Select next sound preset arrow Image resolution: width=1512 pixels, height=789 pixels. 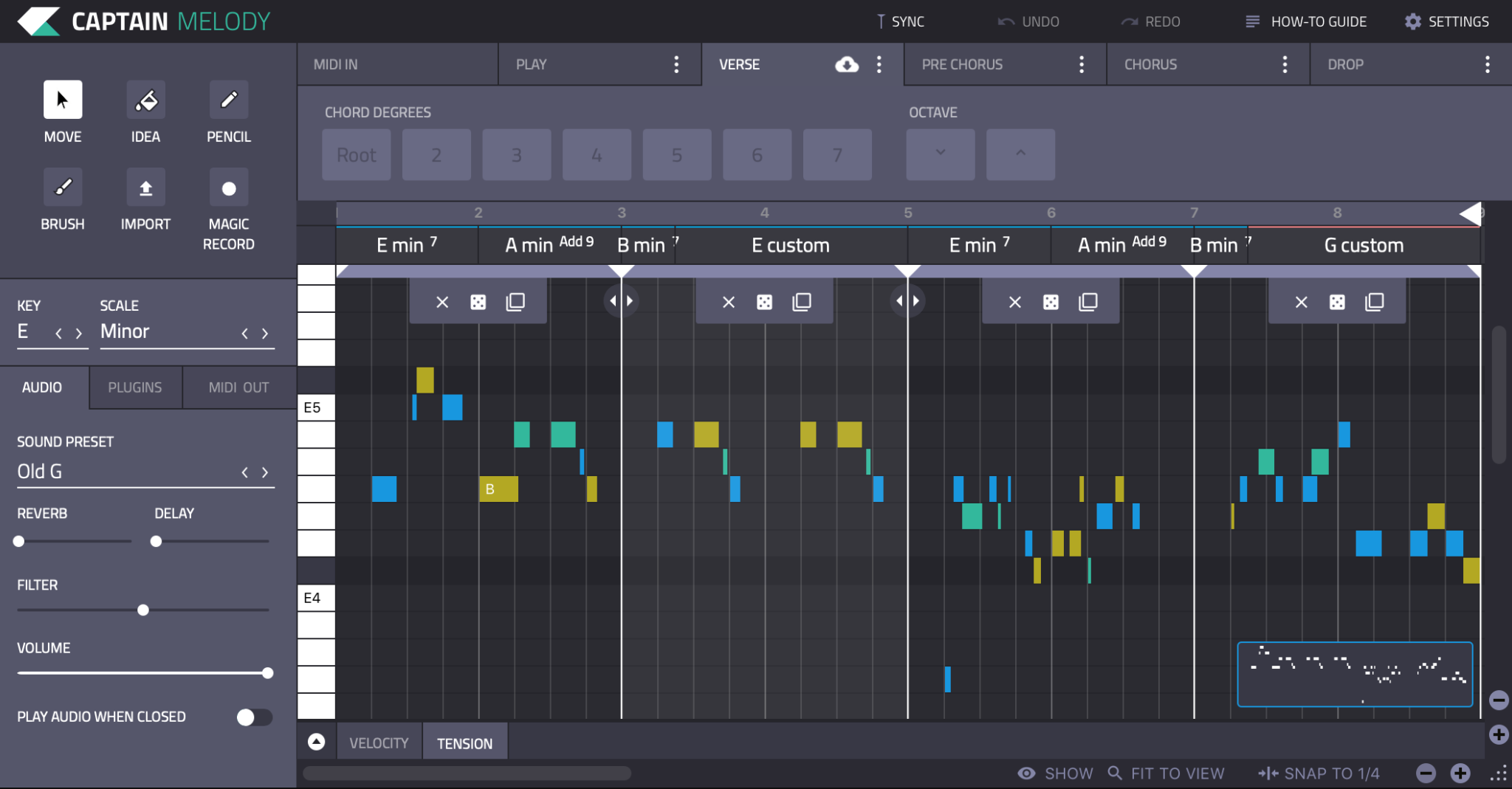tap(265, 472)
